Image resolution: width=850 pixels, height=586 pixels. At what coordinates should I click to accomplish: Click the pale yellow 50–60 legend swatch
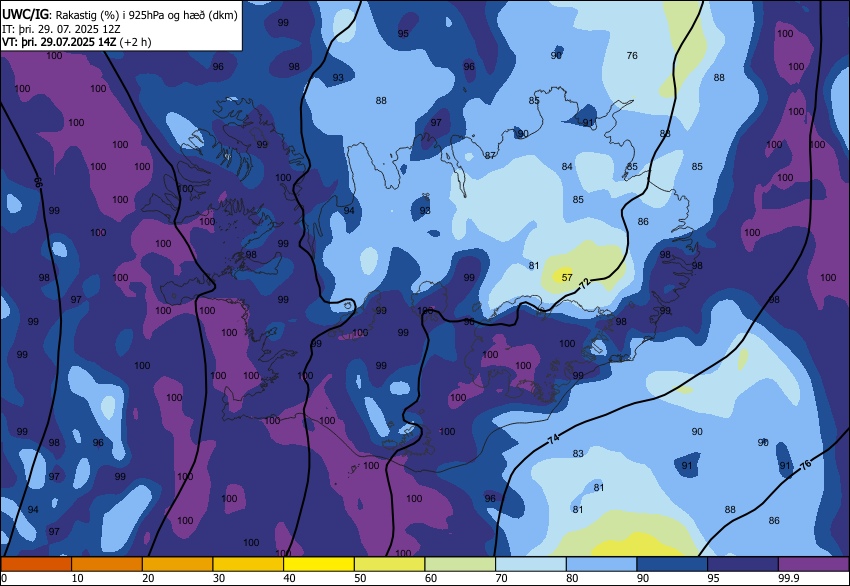click(x=389, y=564)
